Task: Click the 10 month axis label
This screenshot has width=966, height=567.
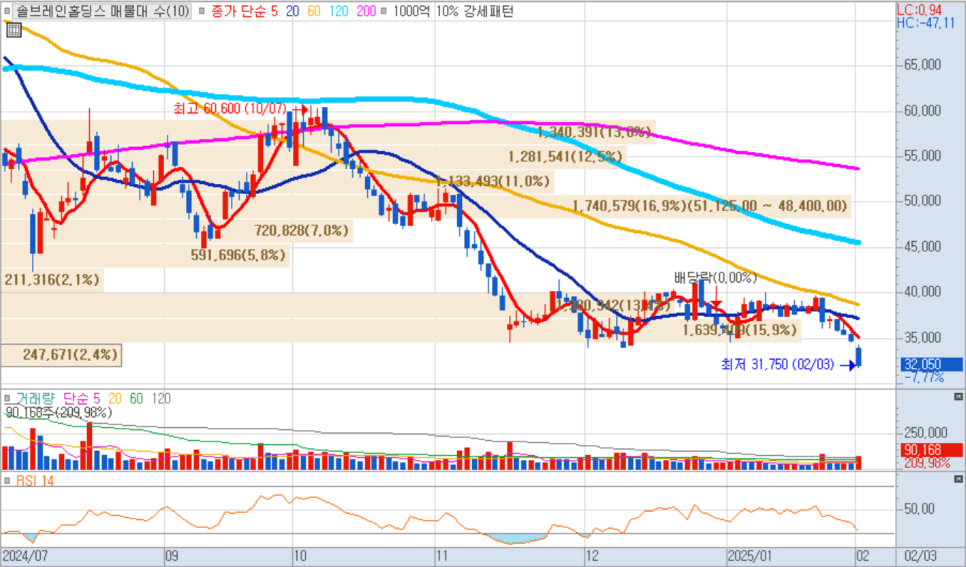Action: [300, 556]
